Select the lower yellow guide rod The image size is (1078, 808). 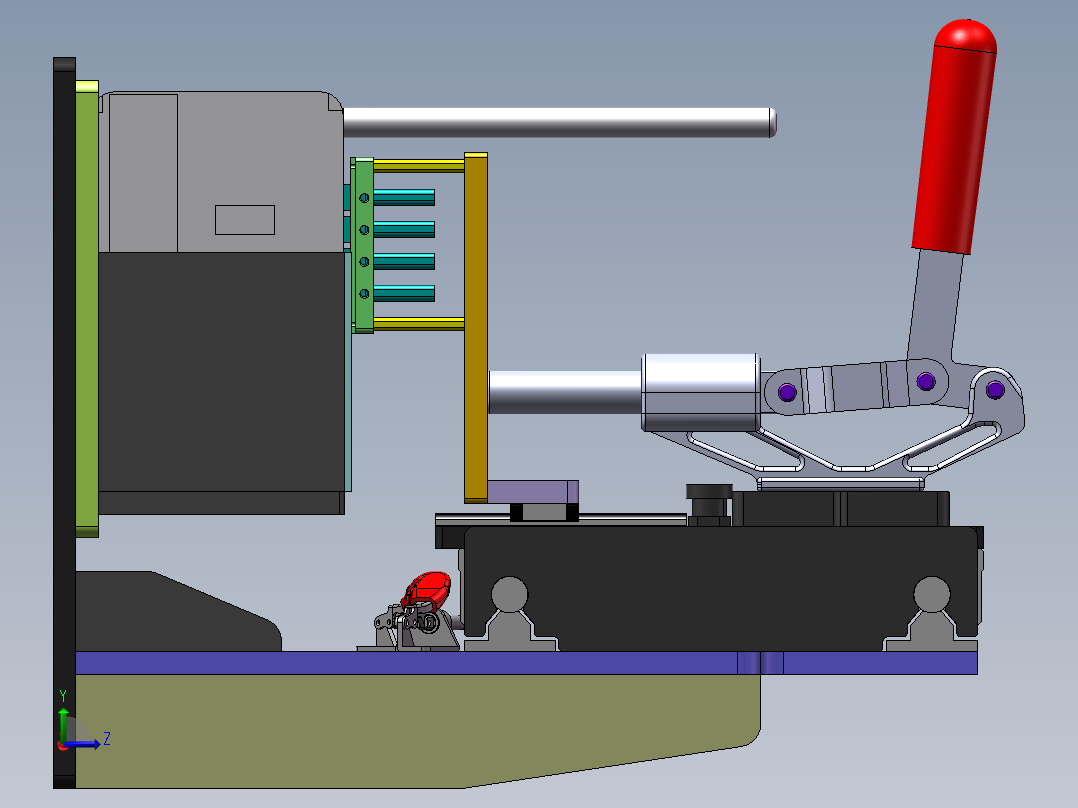tap(419, 324)
